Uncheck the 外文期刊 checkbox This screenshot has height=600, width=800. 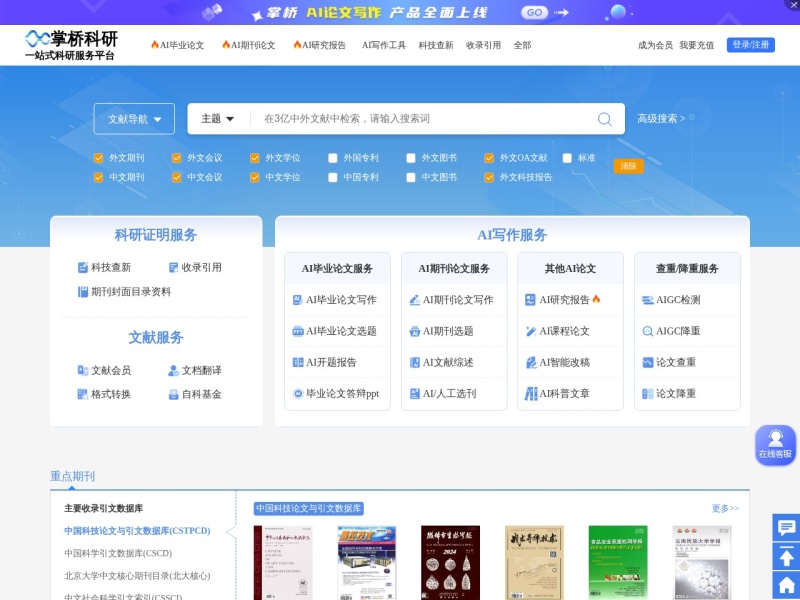pos(98,158)
